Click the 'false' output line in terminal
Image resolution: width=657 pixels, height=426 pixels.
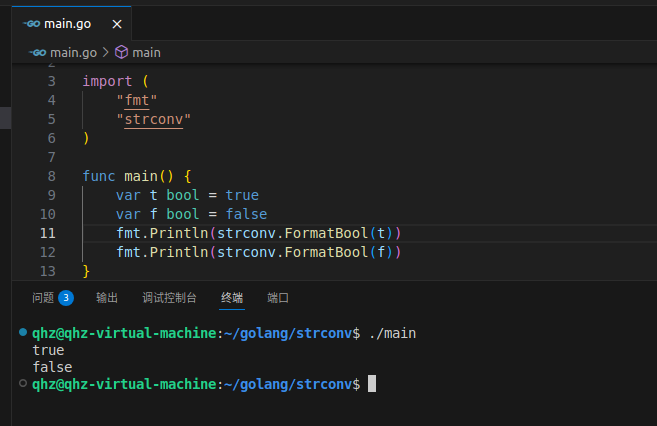[53, 367]
